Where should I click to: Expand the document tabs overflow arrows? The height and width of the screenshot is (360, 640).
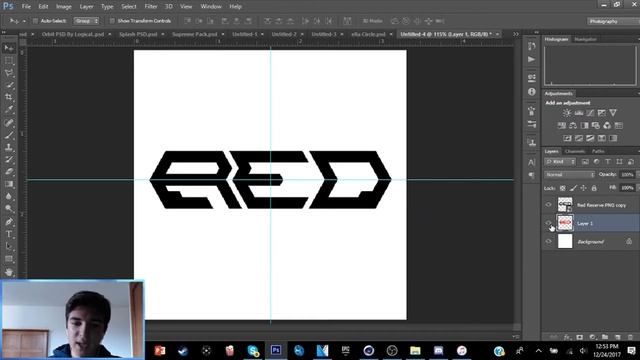pos(516,34)
